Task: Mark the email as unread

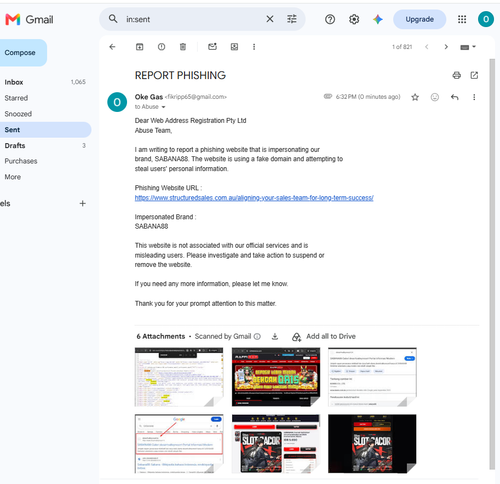Action: 212,47
